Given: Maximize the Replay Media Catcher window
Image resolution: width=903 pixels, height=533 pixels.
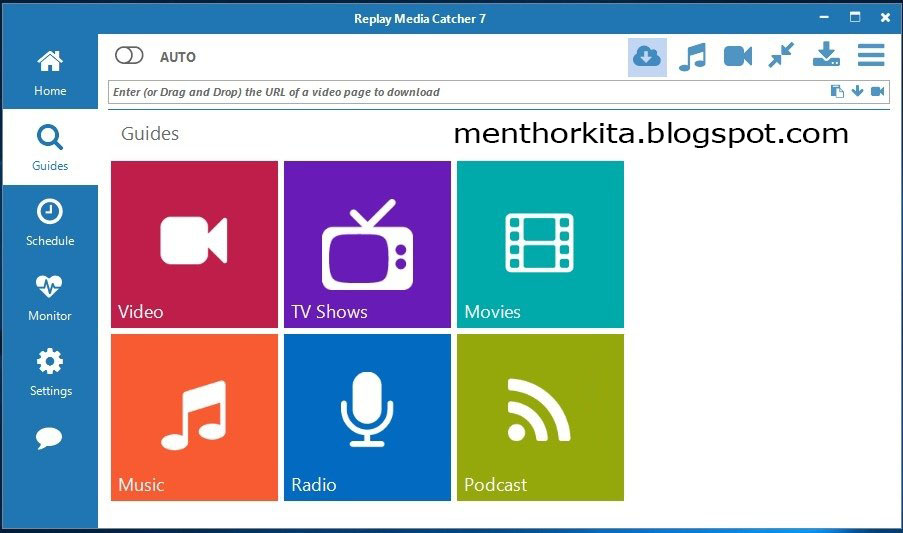Looking at the screenshot, I should pos(855,17).
